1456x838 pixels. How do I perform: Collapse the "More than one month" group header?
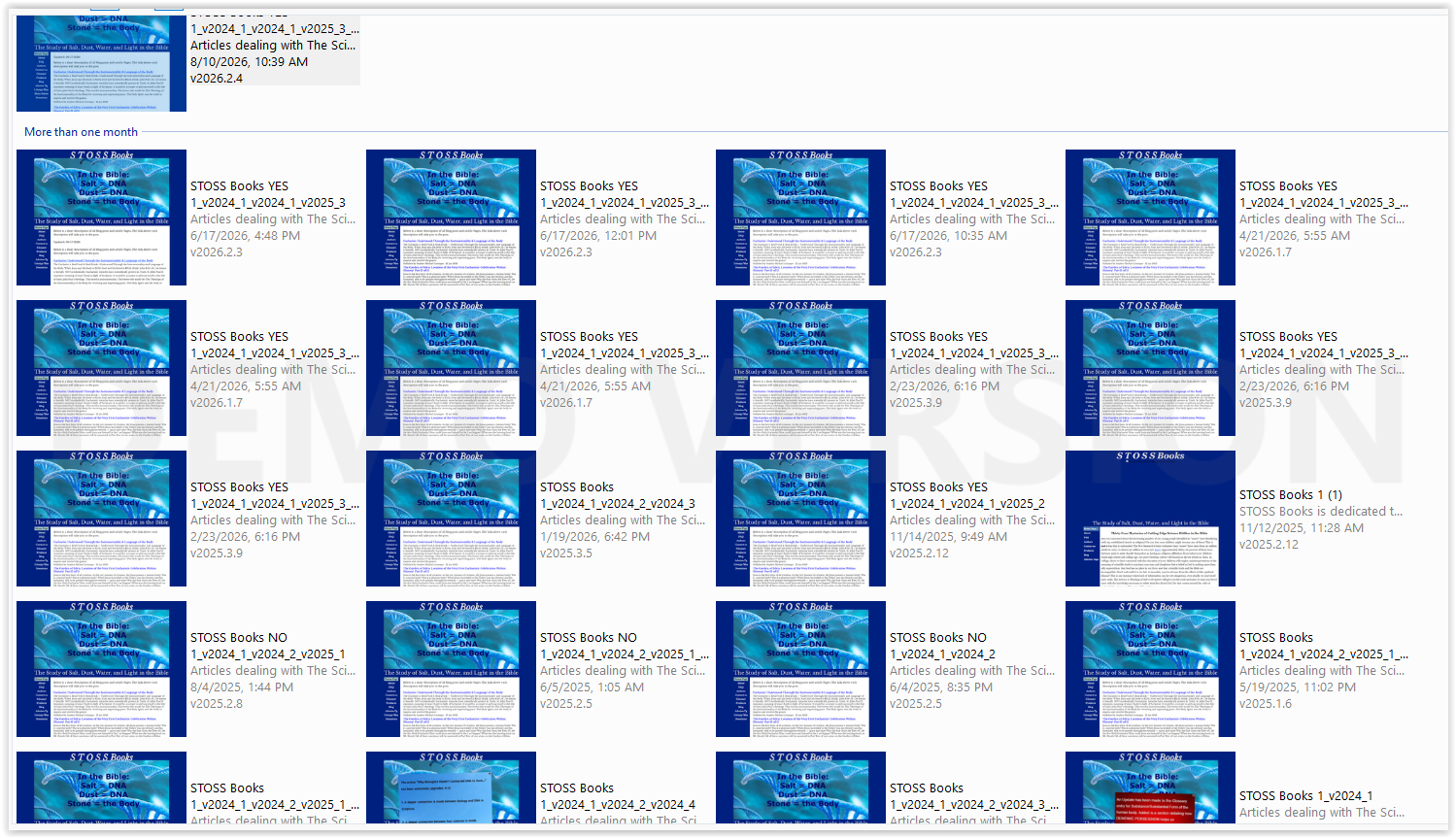81,132
